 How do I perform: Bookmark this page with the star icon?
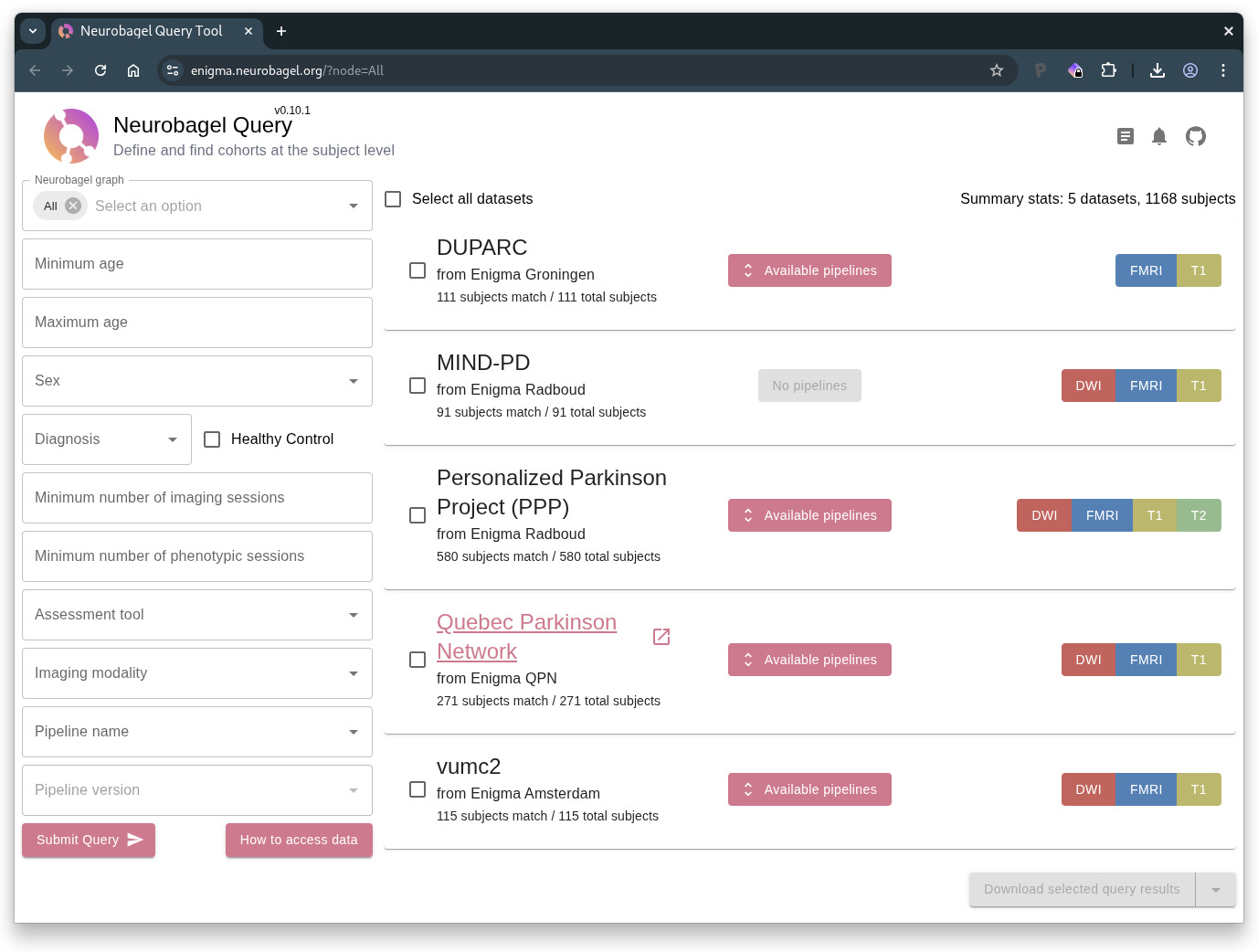click(997, 70)
